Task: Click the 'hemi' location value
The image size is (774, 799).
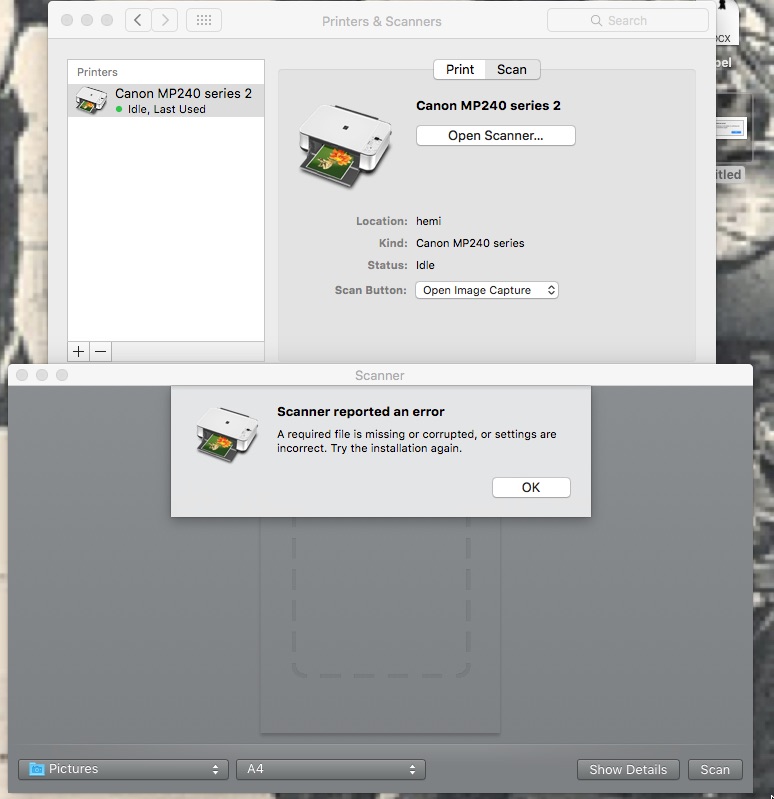Action: pyautogui.click(x=429, y=221)
